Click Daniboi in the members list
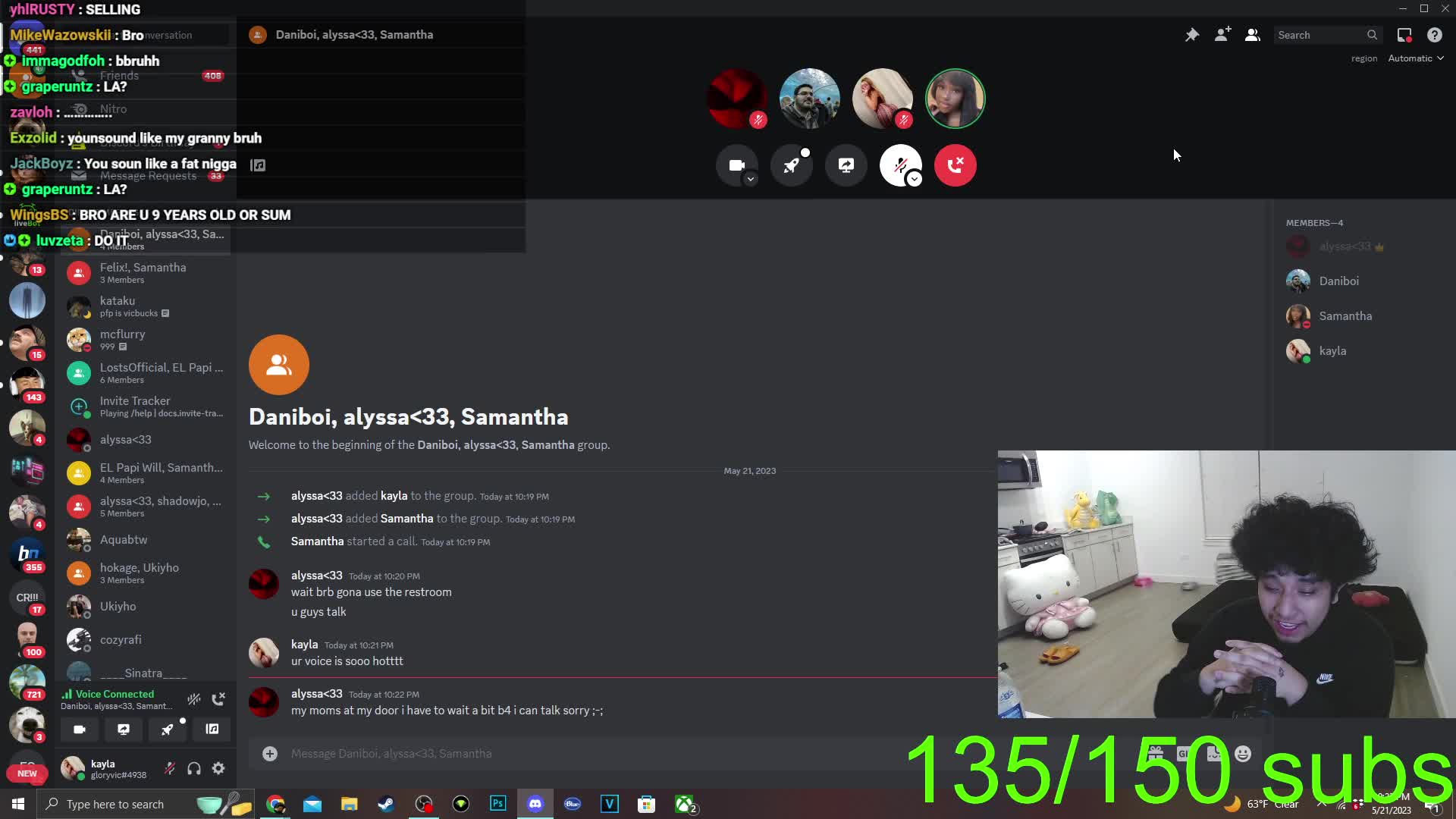Image resolution: width=1456 pixels, height=819 pixels. (1338, 281)
